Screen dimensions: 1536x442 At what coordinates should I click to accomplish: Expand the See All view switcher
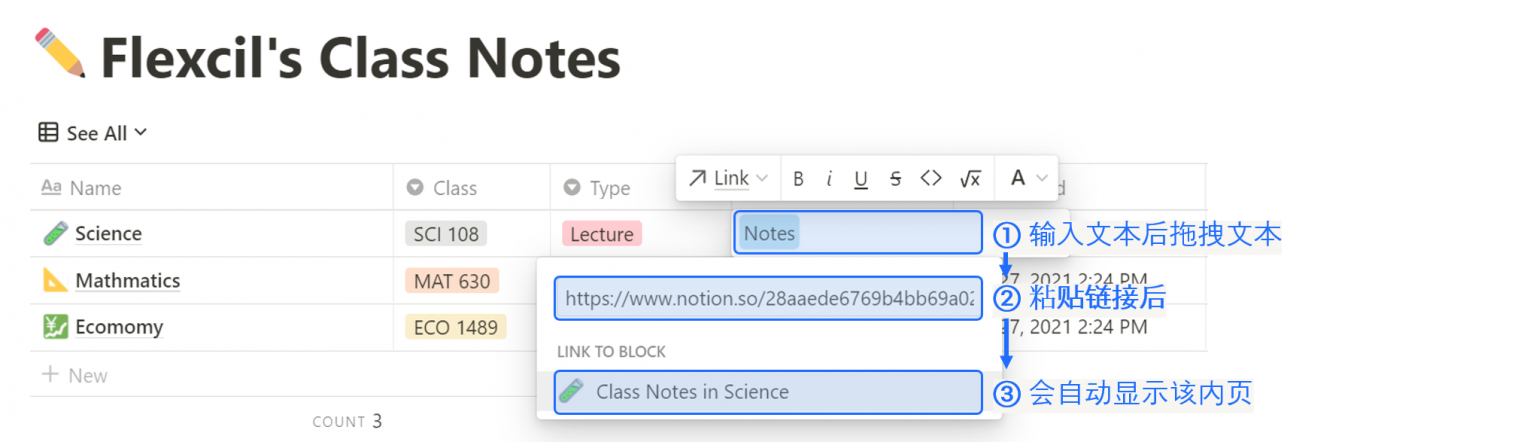pyautogui.click(x=93, y=133)
